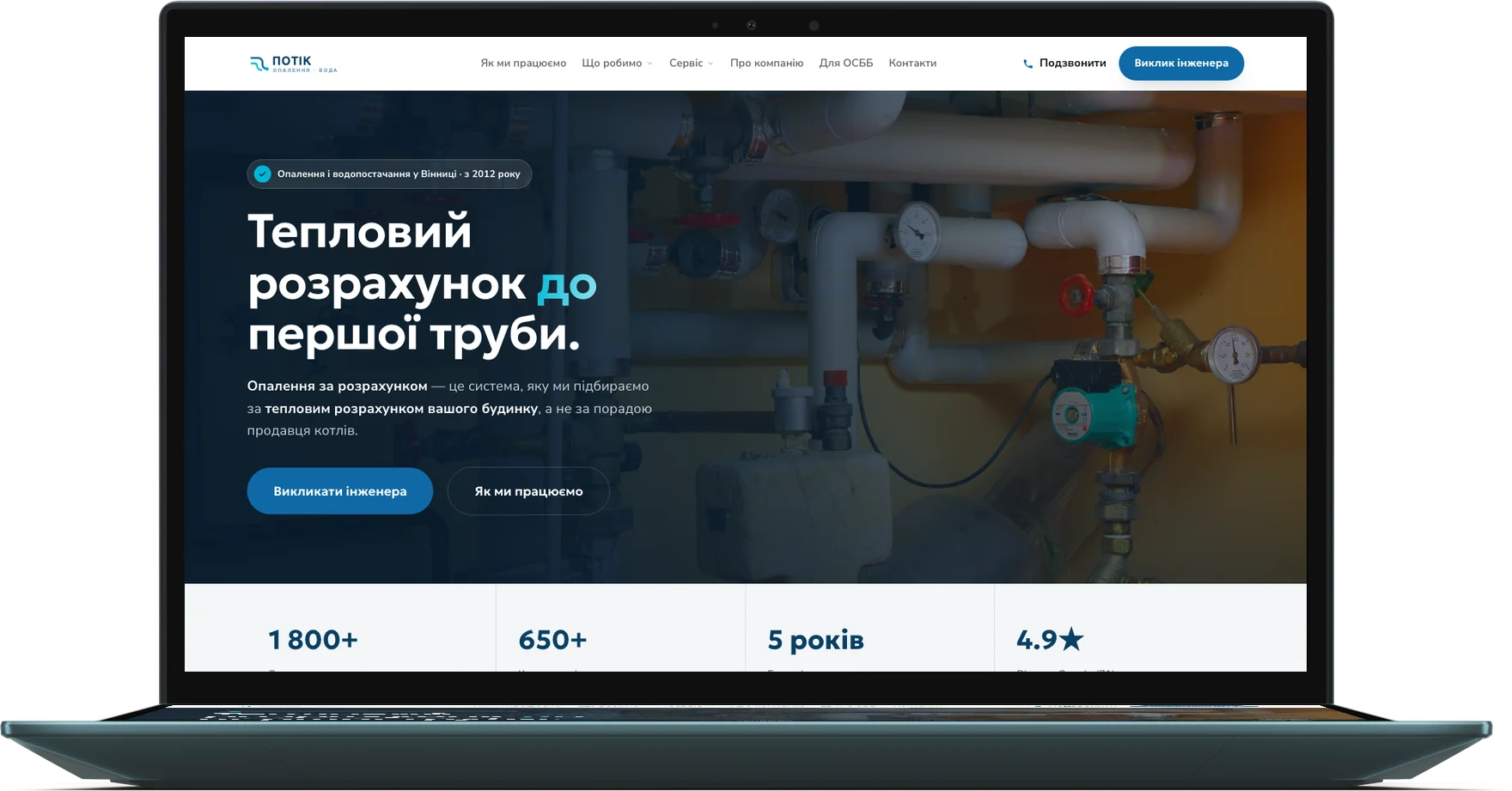The height and width of the screenshot is (791, 1512).
Task: Click the 1 800+ statistic
Action: pos(313,640)
